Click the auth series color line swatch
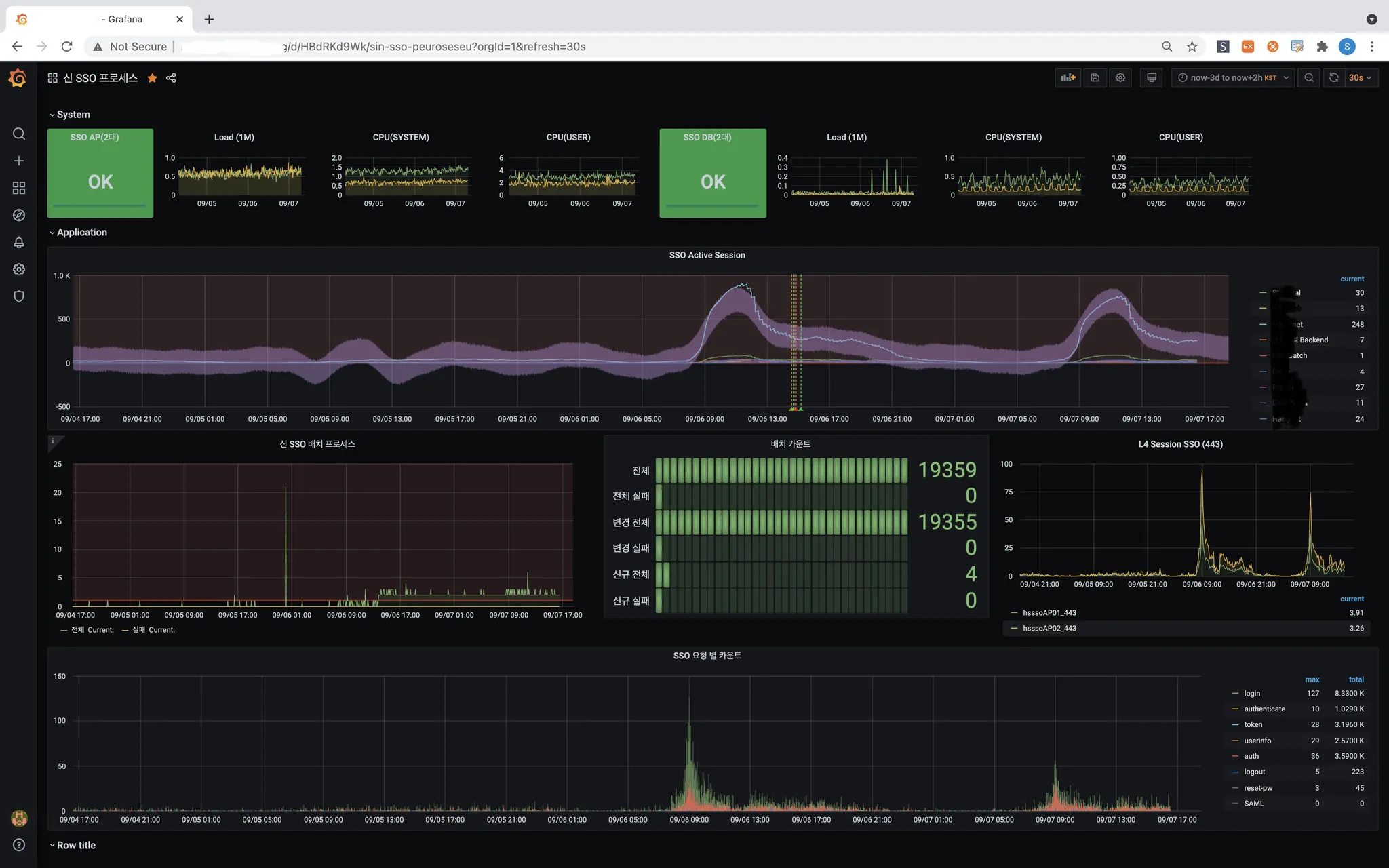 [x=1235, y=756]
